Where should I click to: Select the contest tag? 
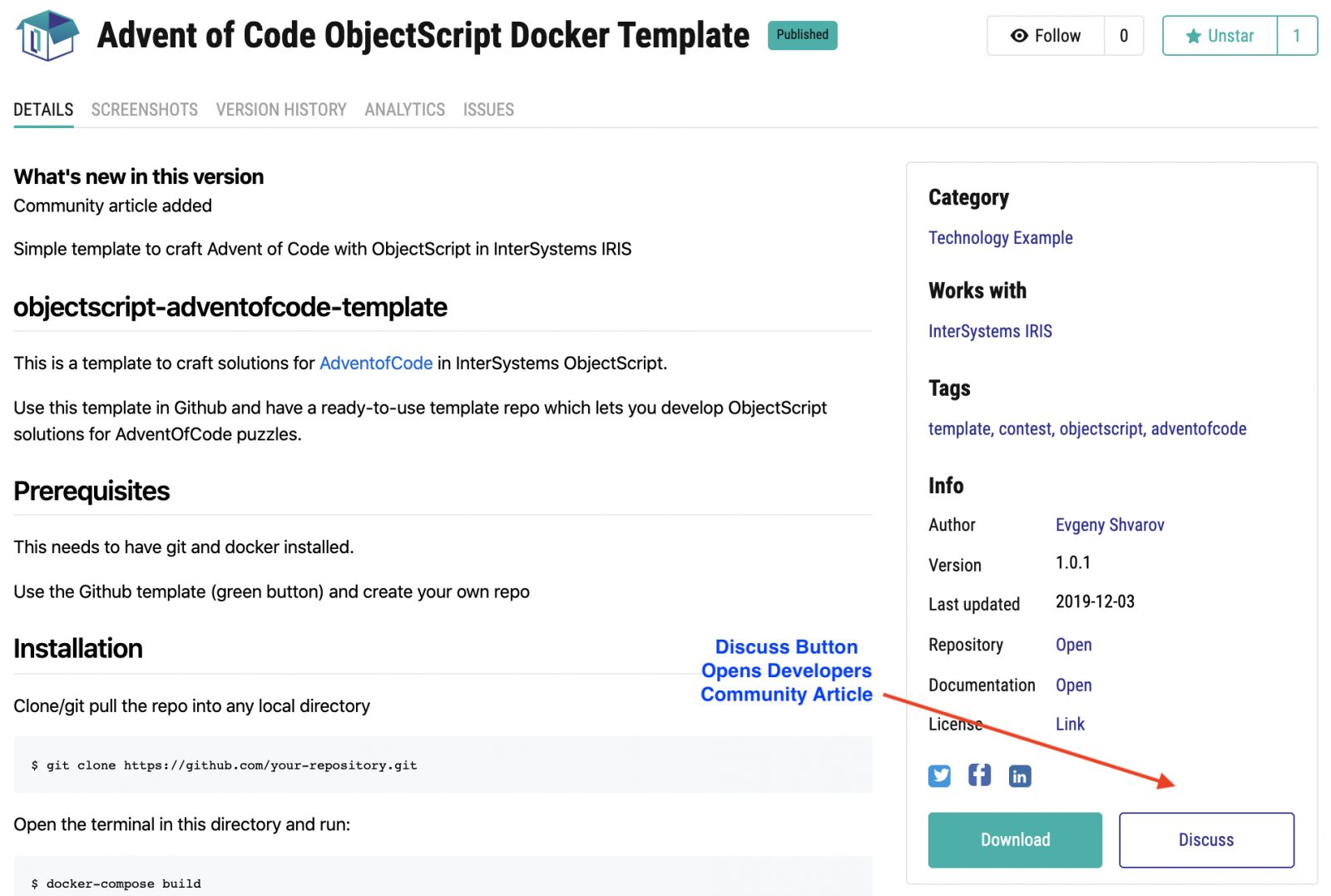pyautogui.click(x=1025, y=429)
